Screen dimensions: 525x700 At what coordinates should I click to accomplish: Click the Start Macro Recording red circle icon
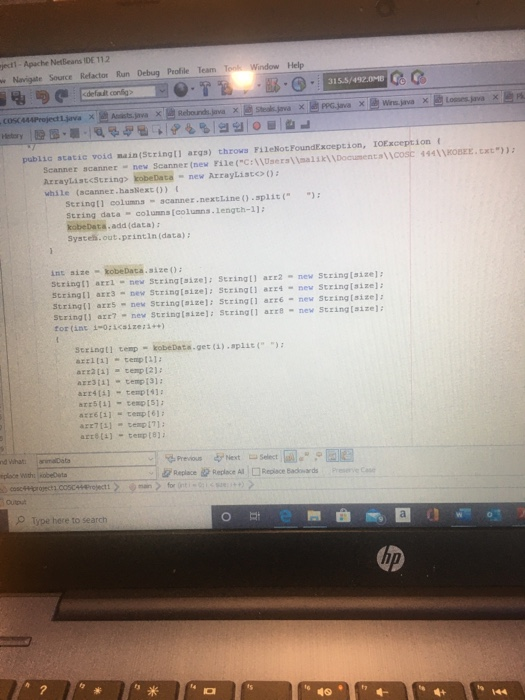click(256, 125)
